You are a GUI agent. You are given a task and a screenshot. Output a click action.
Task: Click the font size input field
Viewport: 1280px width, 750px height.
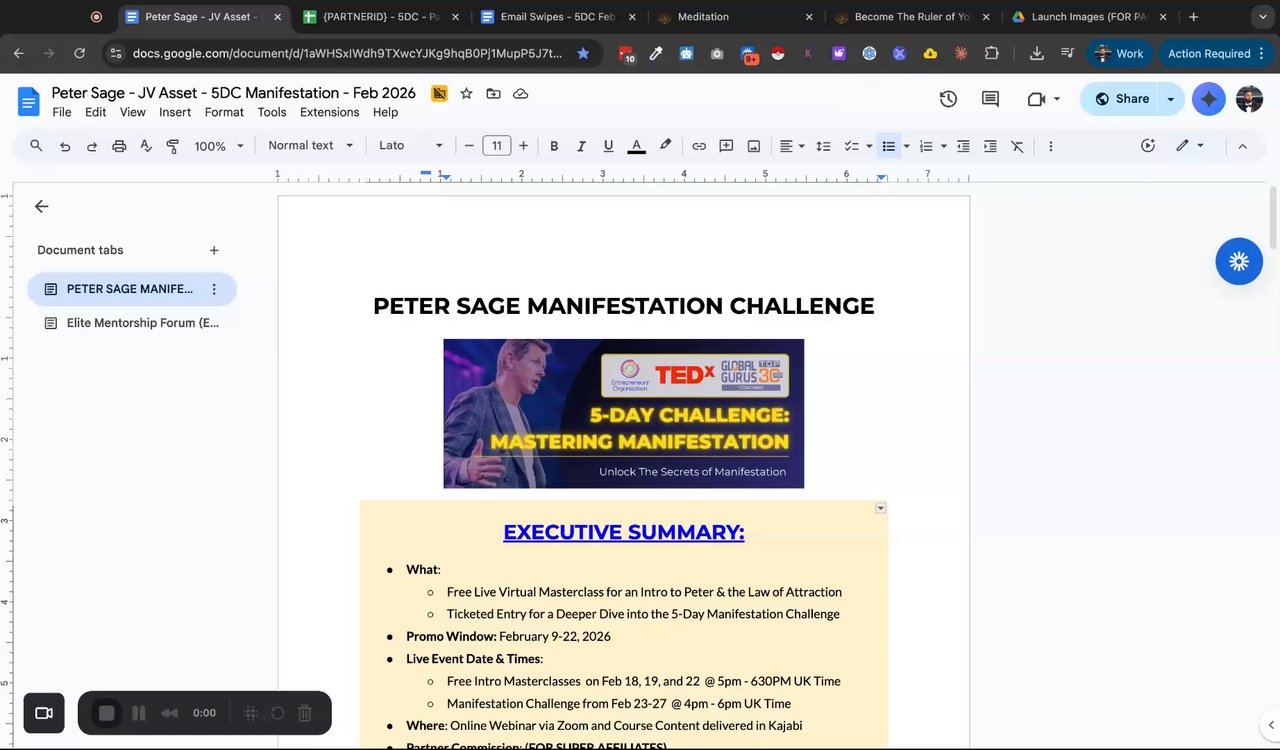tap(497, 146)
